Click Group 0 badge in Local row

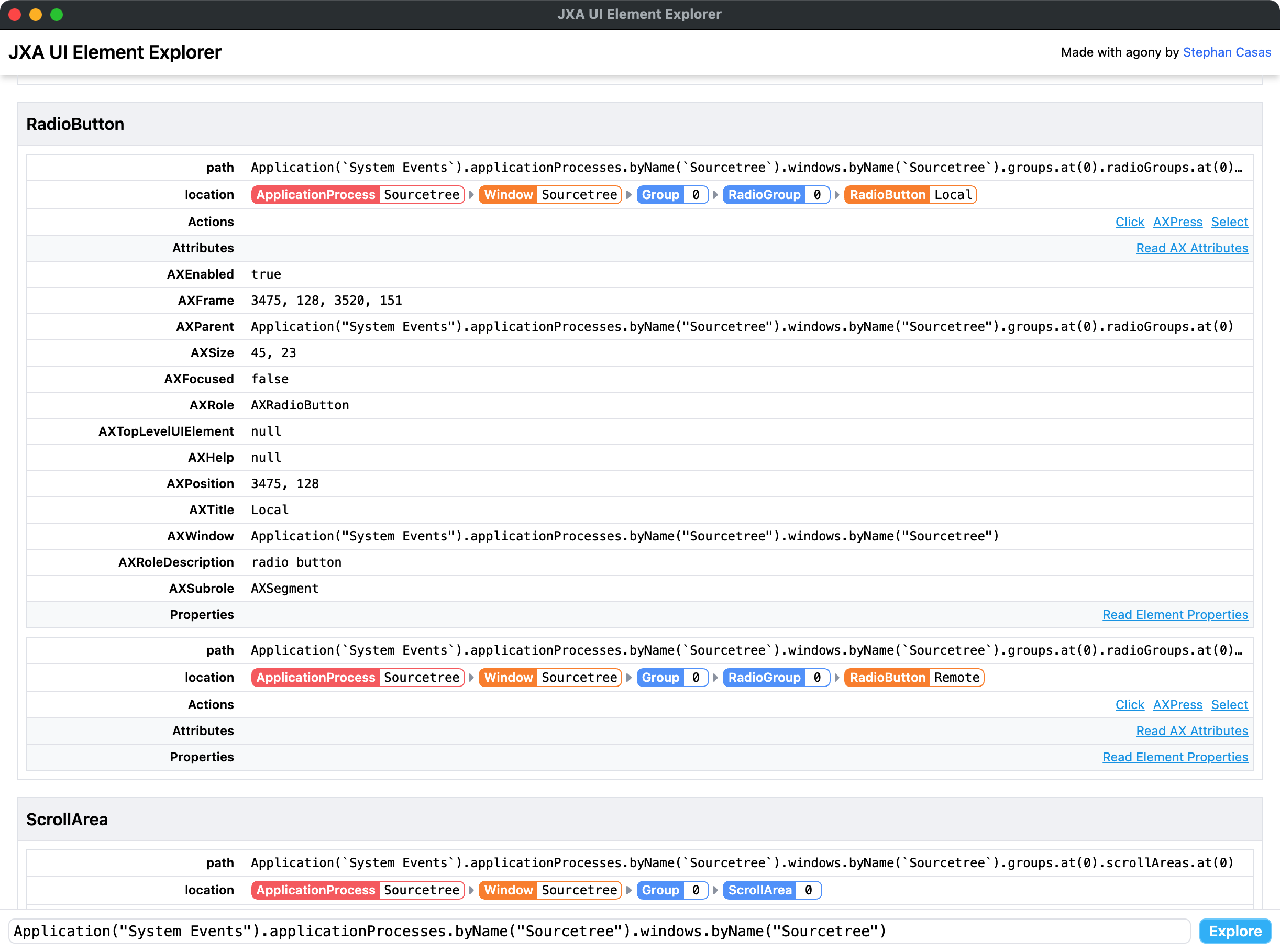point(671,195)
